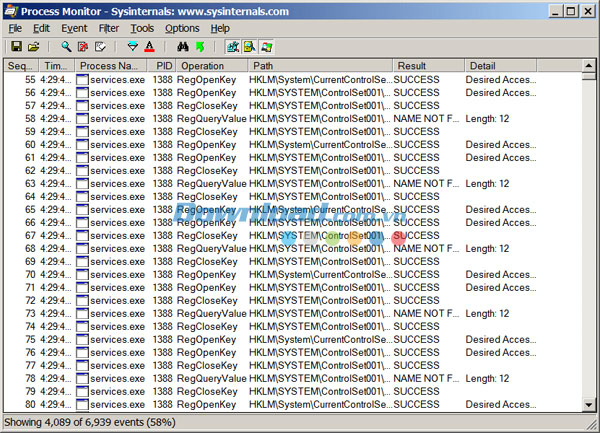
Task: Open the Event menu
Action: [74, 28]
